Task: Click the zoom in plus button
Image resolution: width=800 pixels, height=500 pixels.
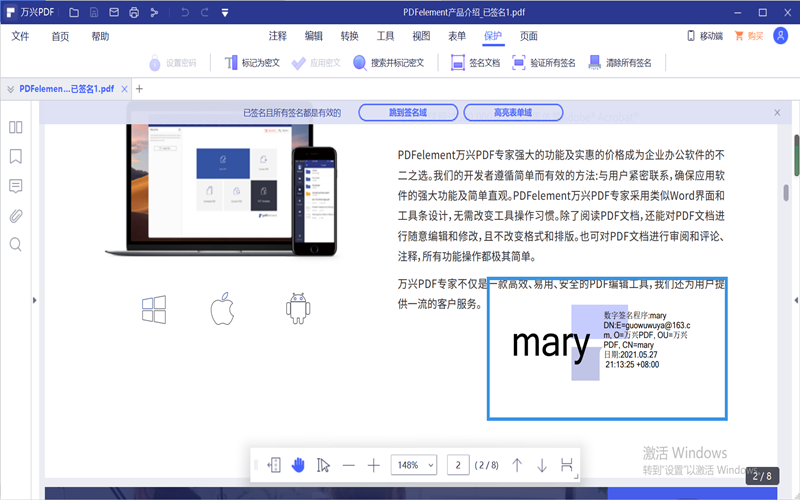Action: pyautogui.click(x=373, y=465)
